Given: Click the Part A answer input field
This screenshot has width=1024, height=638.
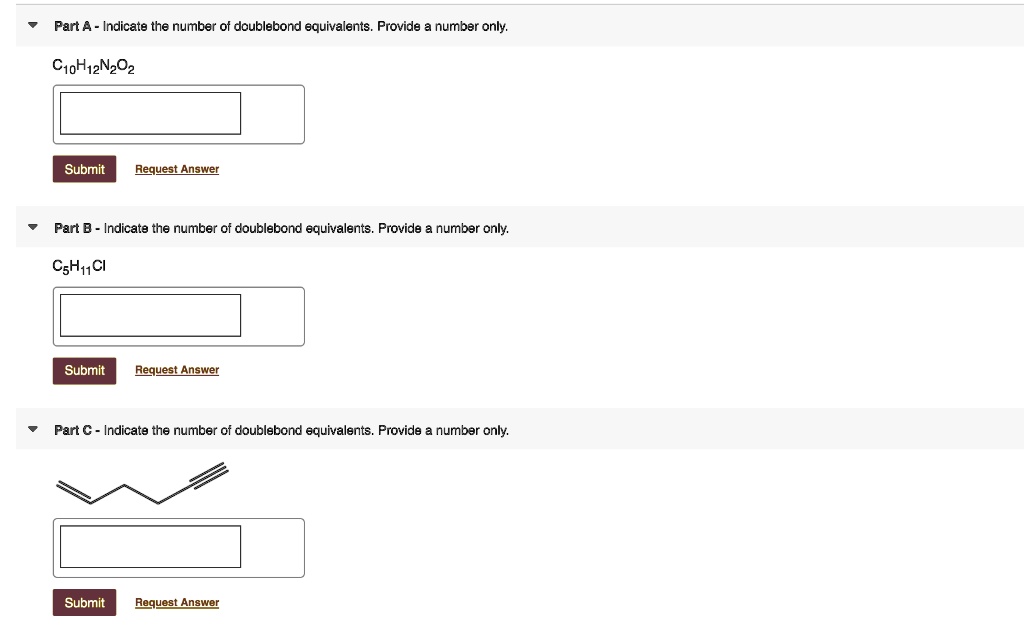Looking at the screenshot, I should click(x=150, y=114).
